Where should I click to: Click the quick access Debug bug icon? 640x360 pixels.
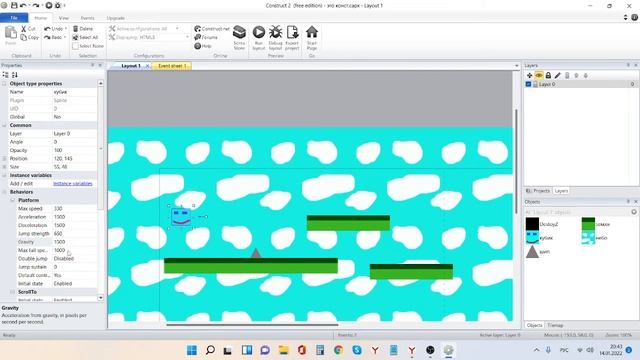pos(58,6)
